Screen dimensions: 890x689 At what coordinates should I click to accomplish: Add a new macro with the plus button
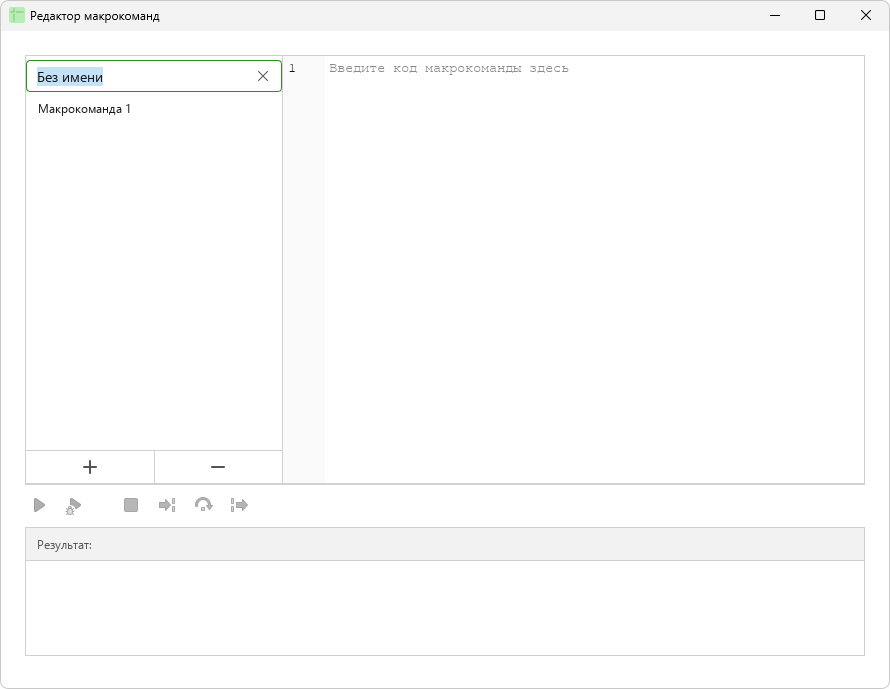pos(90,467)
